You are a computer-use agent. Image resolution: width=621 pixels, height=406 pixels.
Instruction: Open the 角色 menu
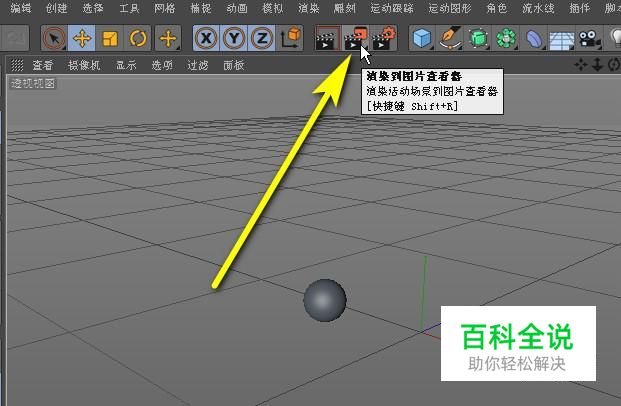tap(496, 8)
